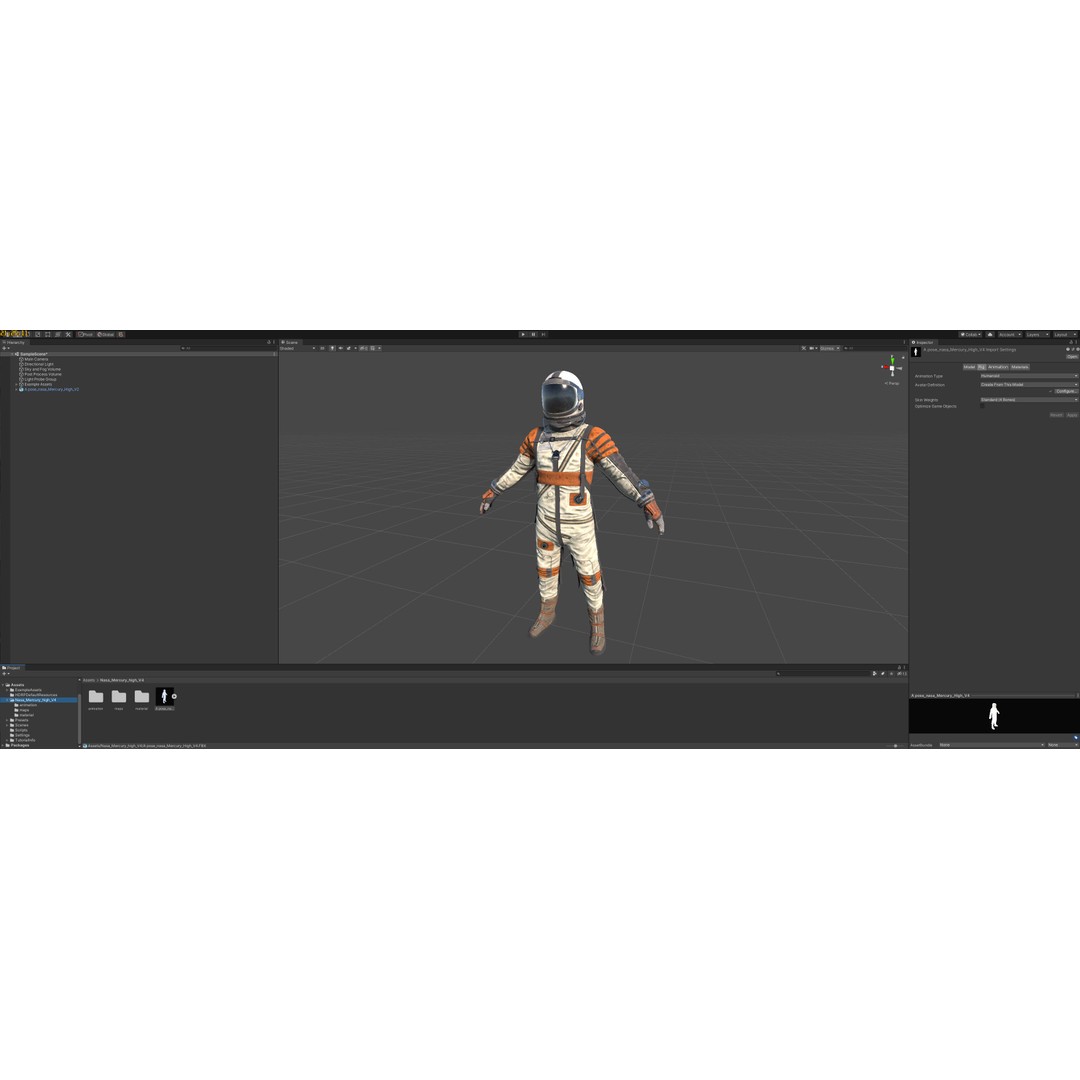1080x1080 pixels.
Task: Open the Animation Type Humanoid dropdown
Action: click(1029, 376)
